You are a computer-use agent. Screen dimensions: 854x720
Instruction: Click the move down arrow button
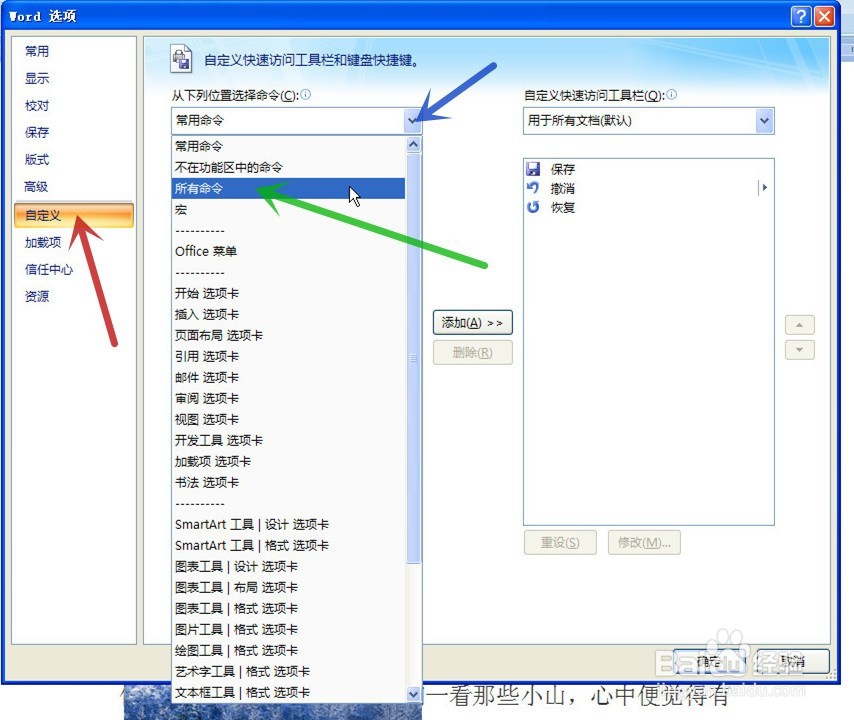(x=800, y=350)
